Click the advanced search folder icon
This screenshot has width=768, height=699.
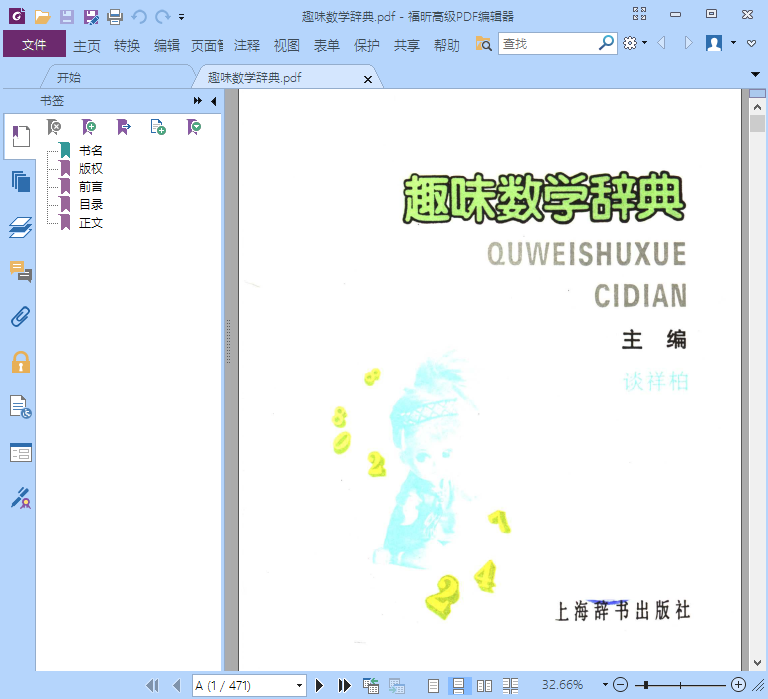click(483, 44)
